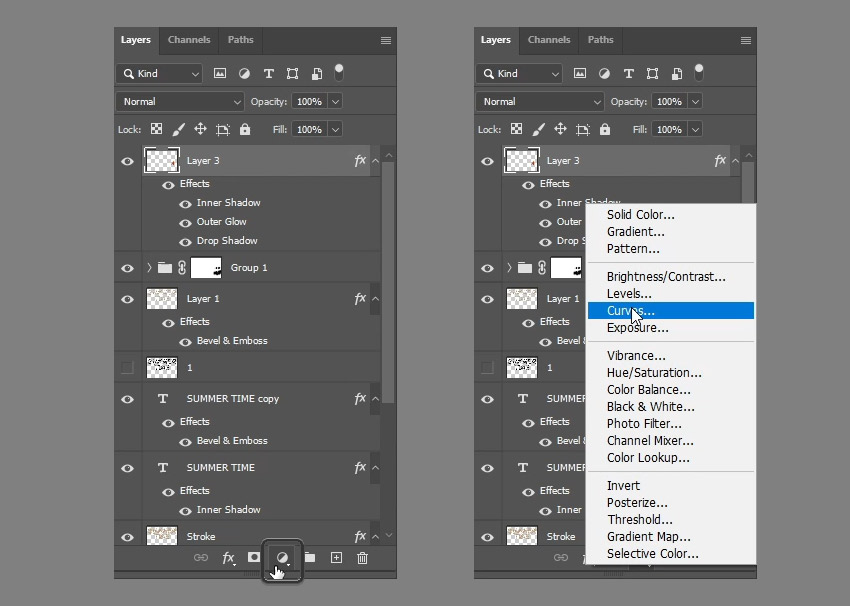Image resolution: width=850 pixels, height=606 pixels.
Task: Click the add layer mask icon
Action: [254, 558]
